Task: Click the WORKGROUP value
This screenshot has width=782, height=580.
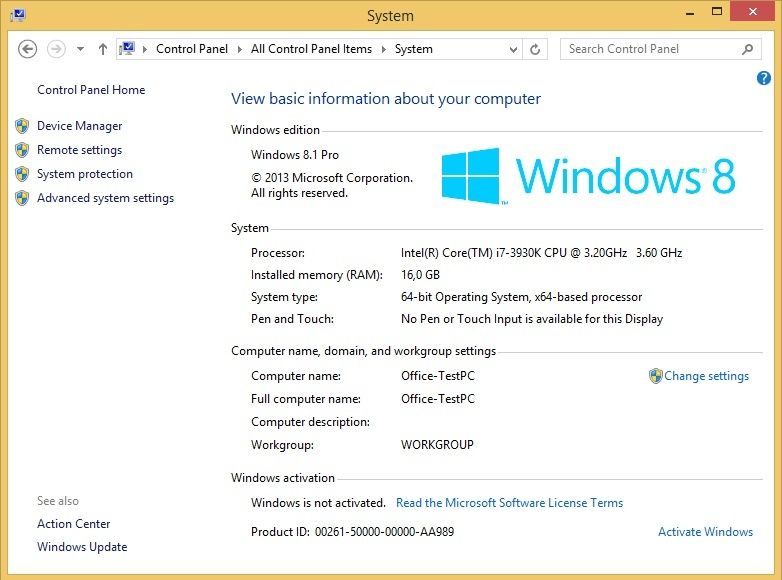Action: 437,444
